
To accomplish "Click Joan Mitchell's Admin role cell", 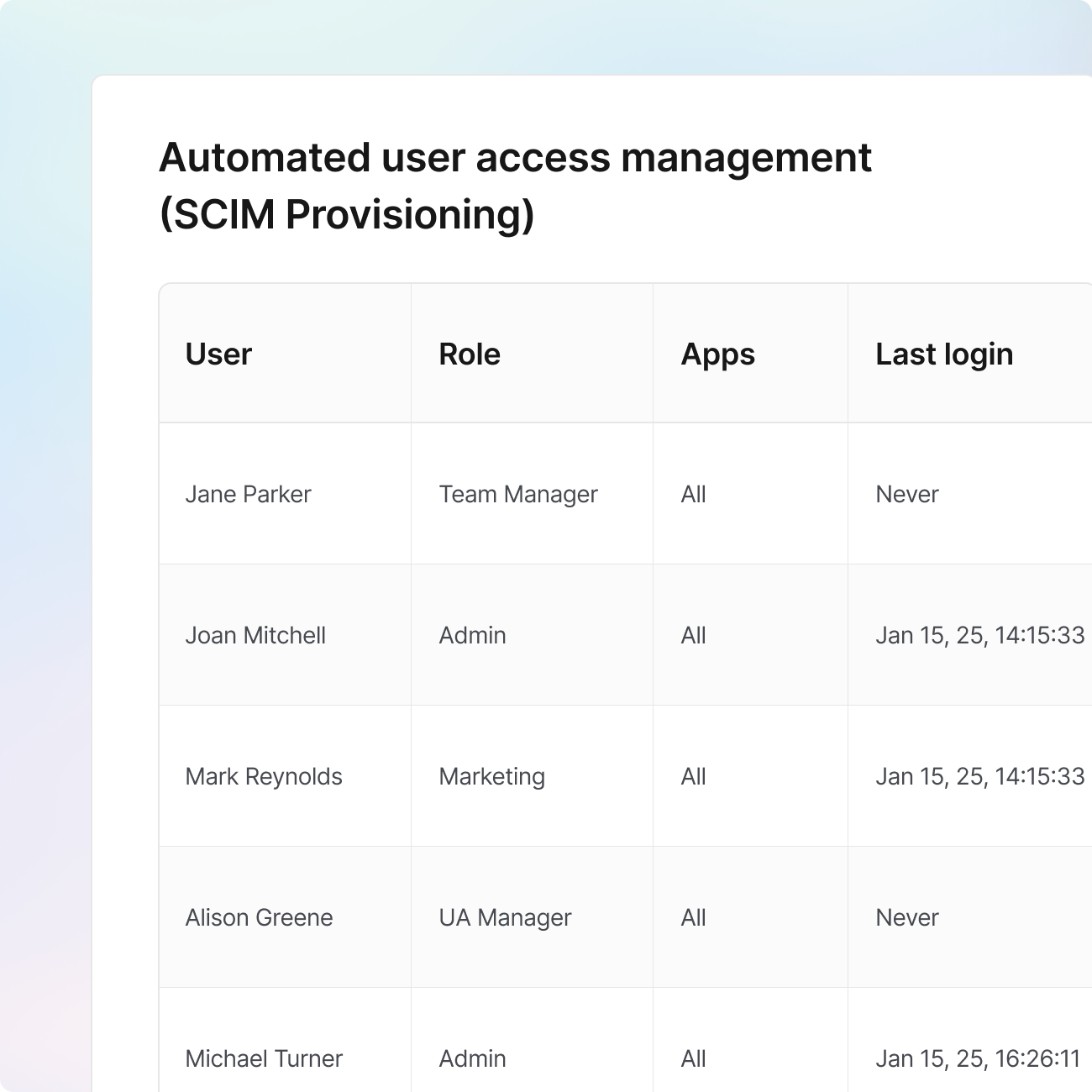I will click(472, 635).
